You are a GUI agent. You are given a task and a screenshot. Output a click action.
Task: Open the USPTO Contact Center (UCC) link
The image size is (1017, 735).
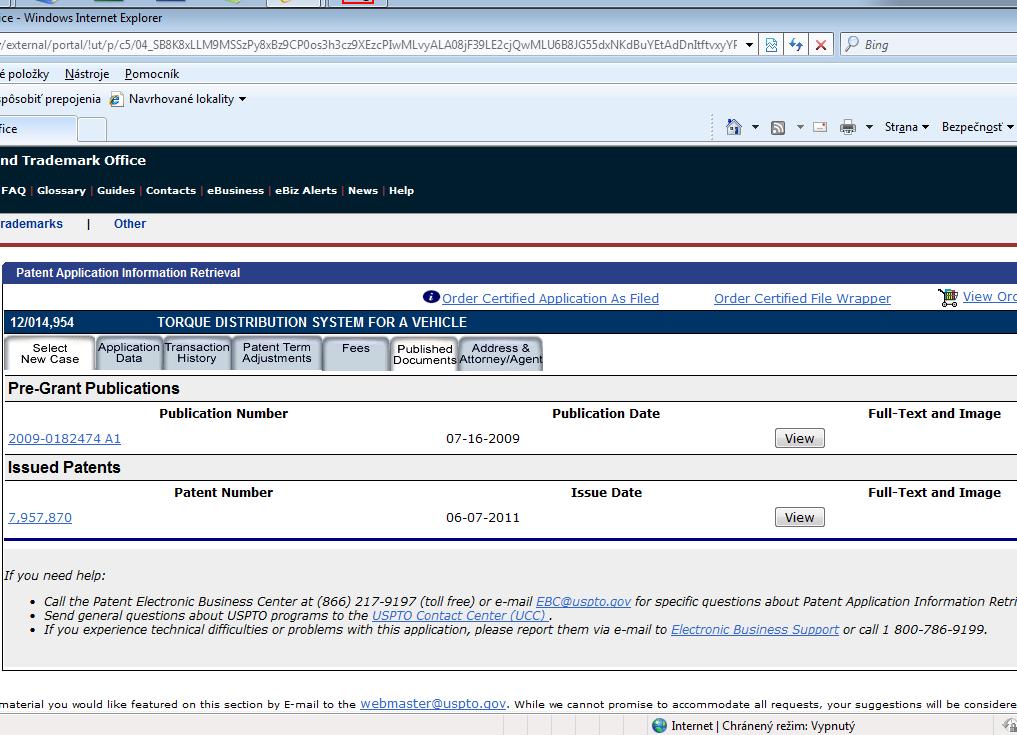460,616
